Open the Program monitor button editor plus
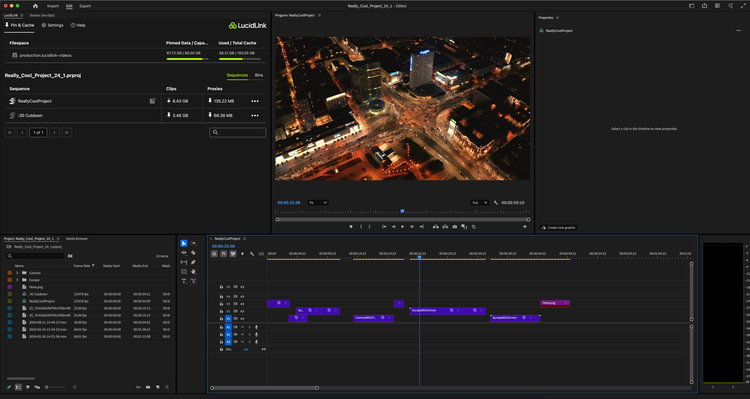 click(x=525, y=227)
